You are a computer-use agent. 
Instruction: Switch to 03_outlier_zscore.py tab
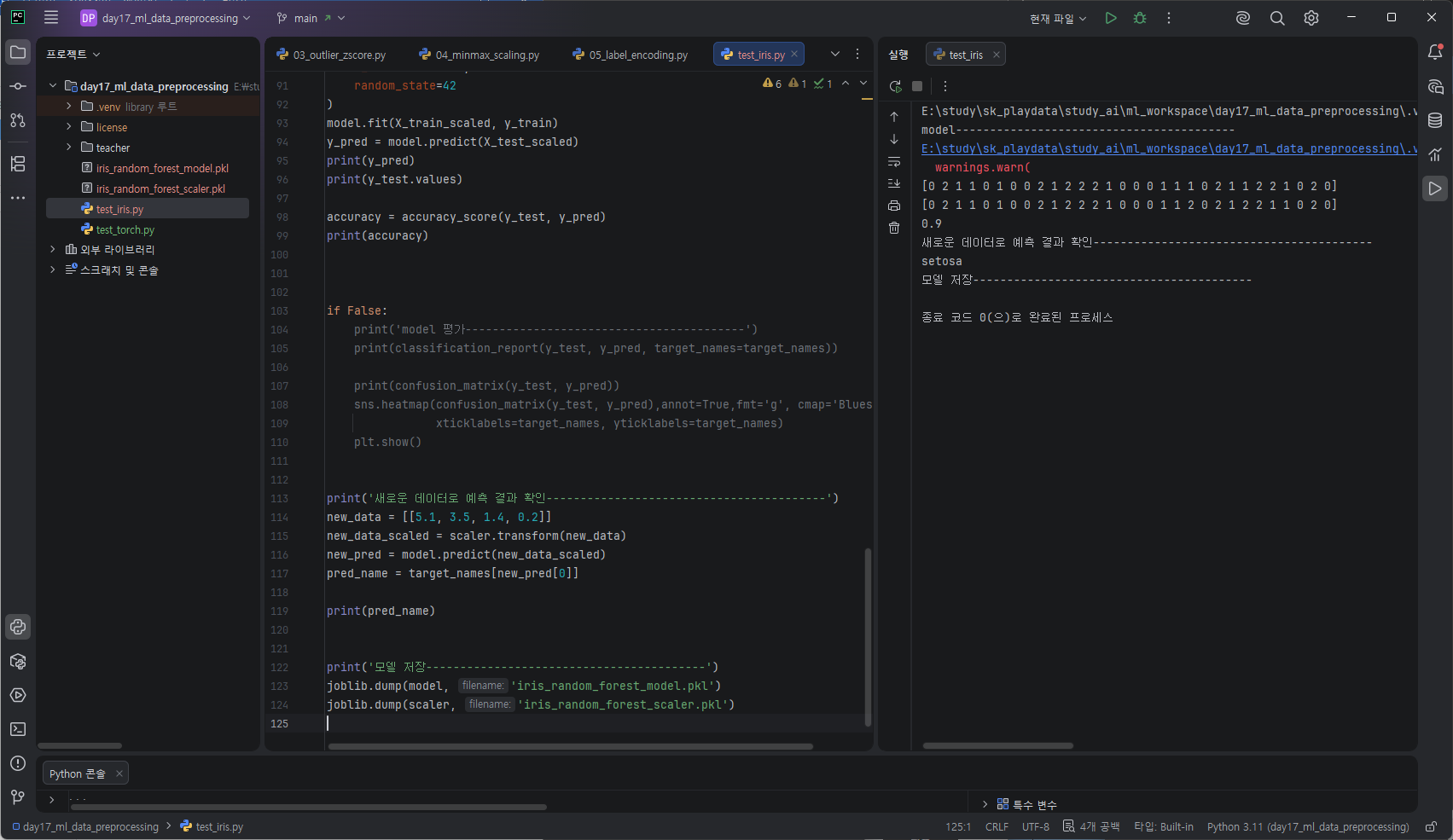pos(331,55)
